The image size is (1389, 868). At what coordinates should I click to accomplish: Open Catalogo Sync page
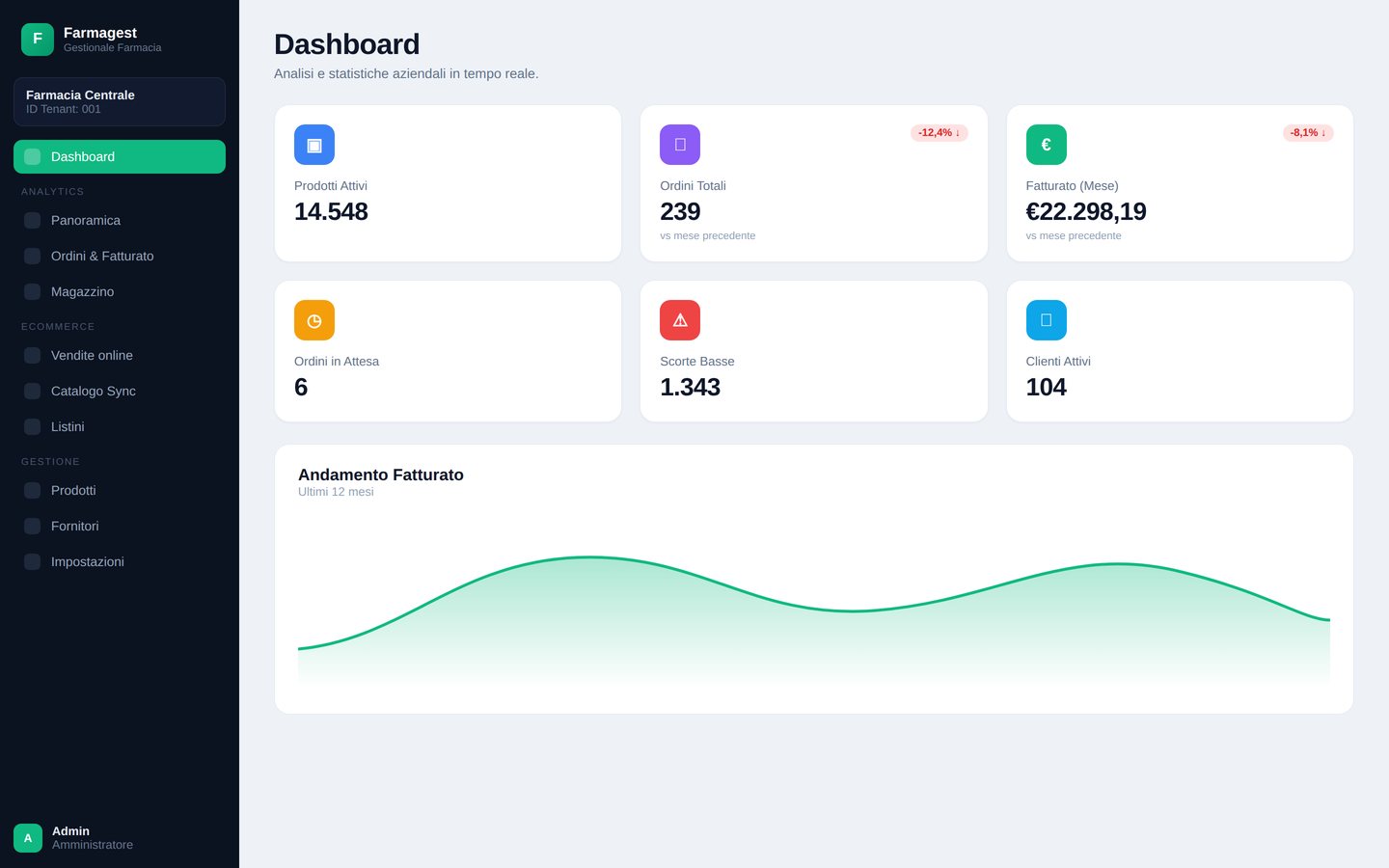click(120, 391)
